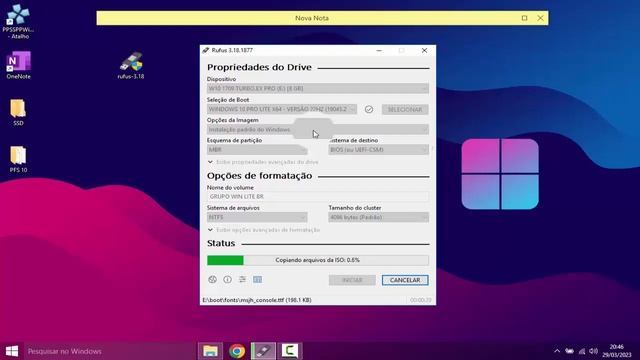Open Rufus About info icon
Viewport: 640px width, 360px height.
227,280
